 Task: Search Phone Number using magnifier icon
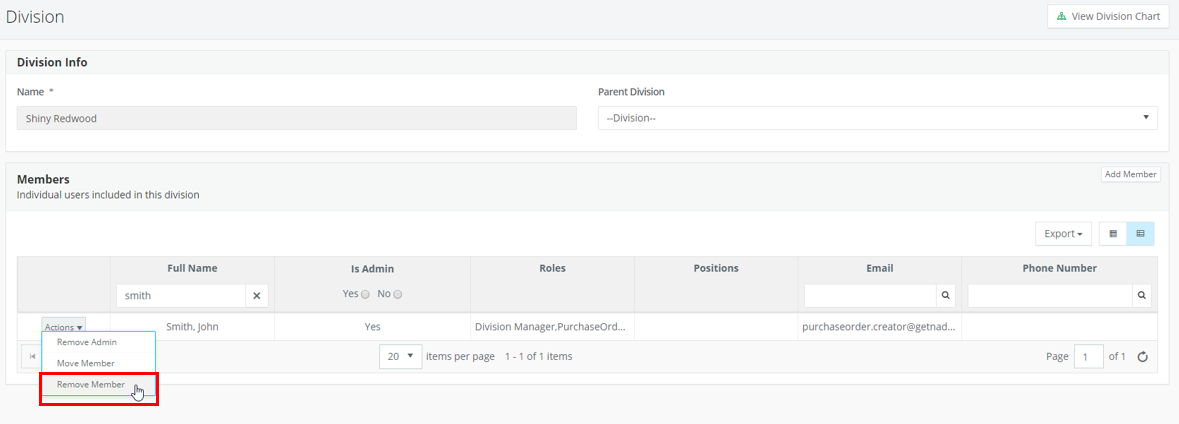[1141, 296]
